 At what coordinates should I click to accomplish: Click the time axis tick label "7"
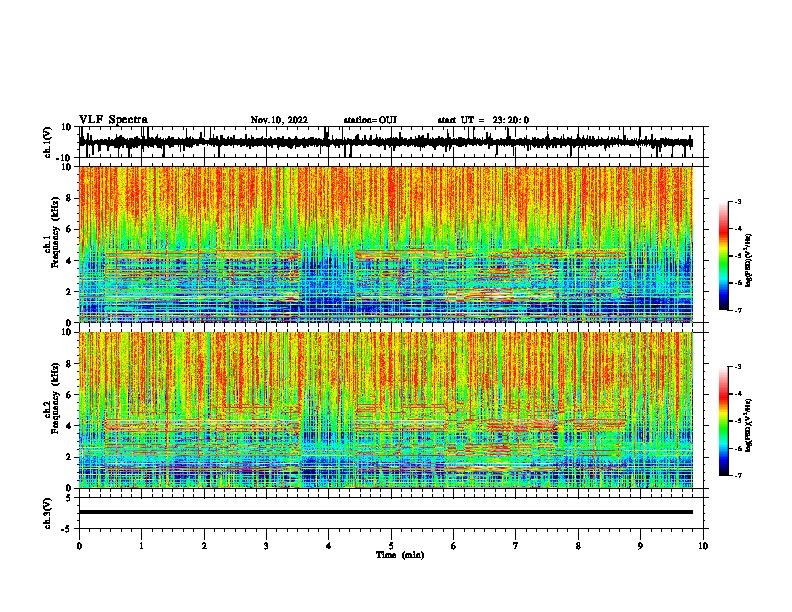pyautogui.click(x=516, y=546)
